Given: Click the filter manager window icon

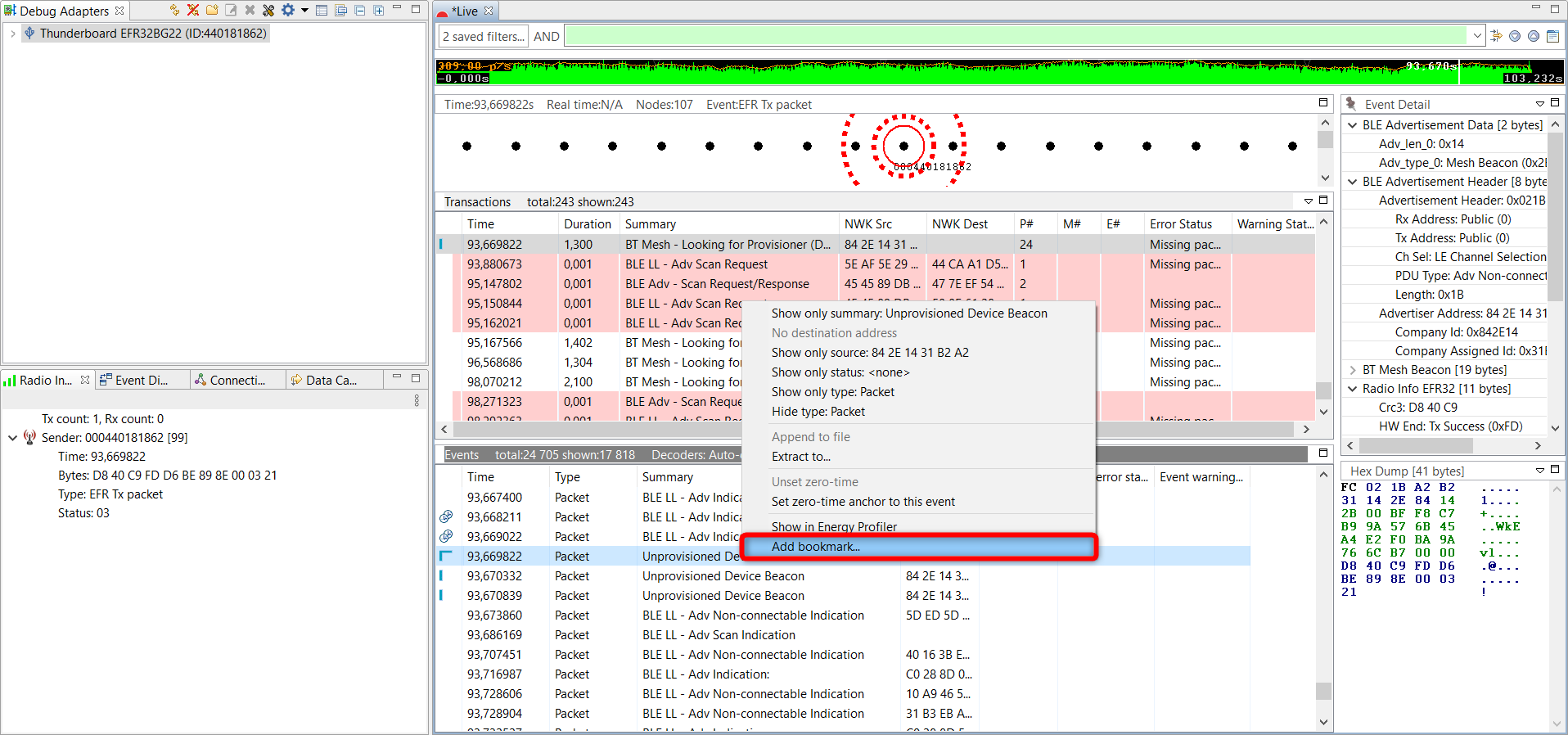Looking at the screenshot, I should click(x=1552, y=36).
